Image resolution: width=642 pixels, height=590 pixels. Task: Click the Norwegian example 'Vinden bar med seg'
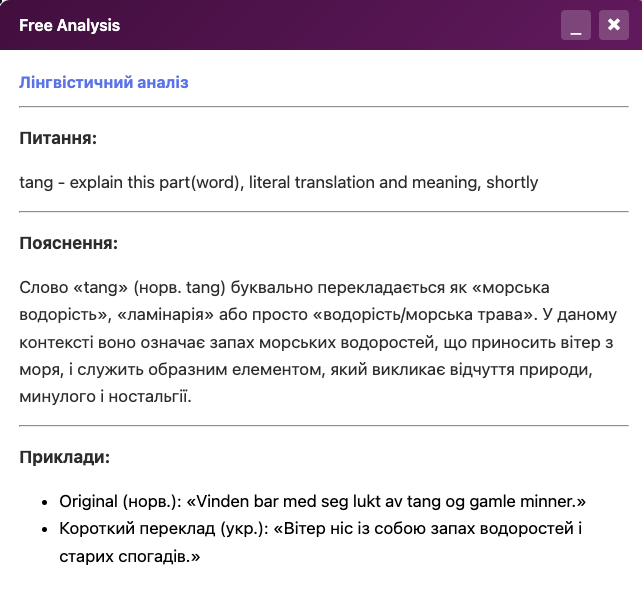(x=323, y=502)
